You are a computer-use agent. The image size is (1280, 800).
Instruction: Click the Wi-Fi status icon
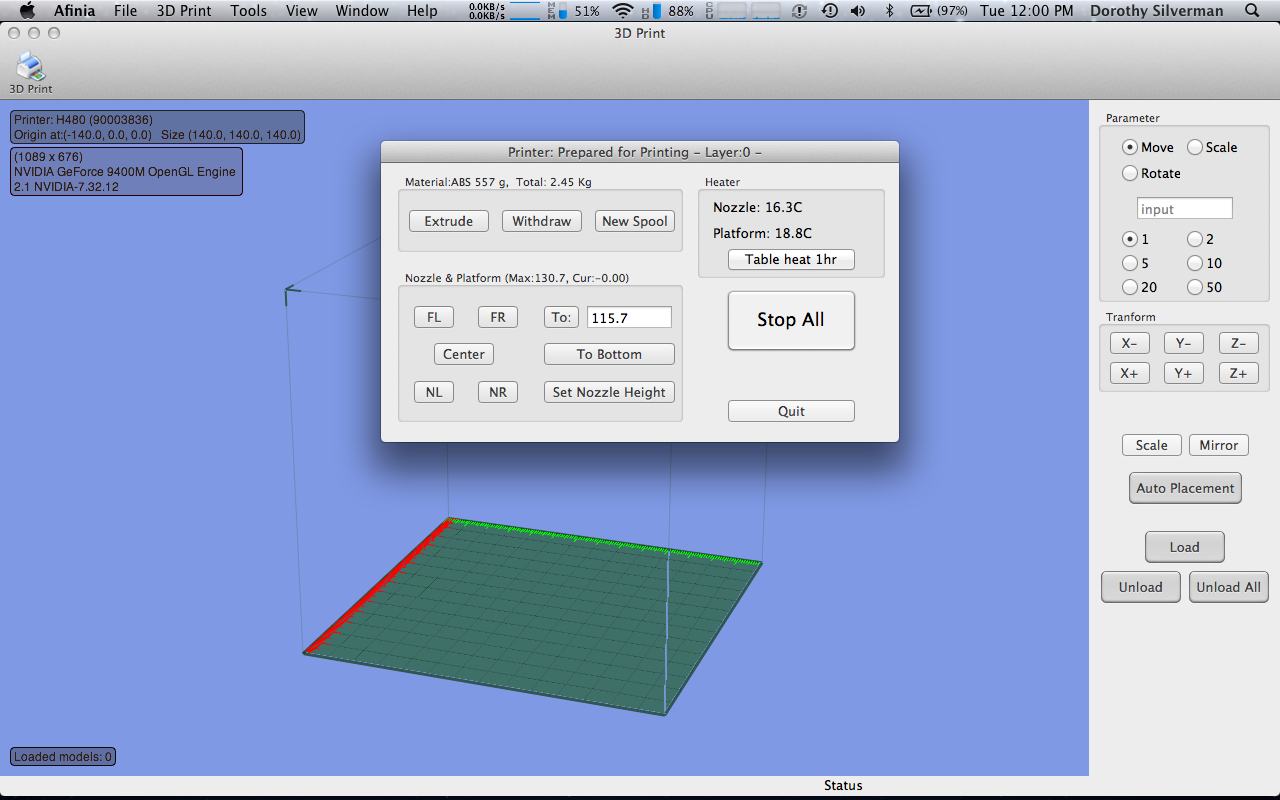click(623, 11)
